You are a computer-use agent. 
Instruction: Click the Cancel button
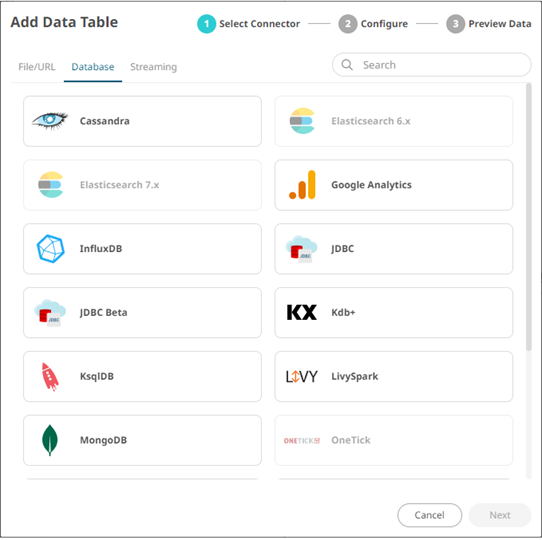(x=429, y=515)
